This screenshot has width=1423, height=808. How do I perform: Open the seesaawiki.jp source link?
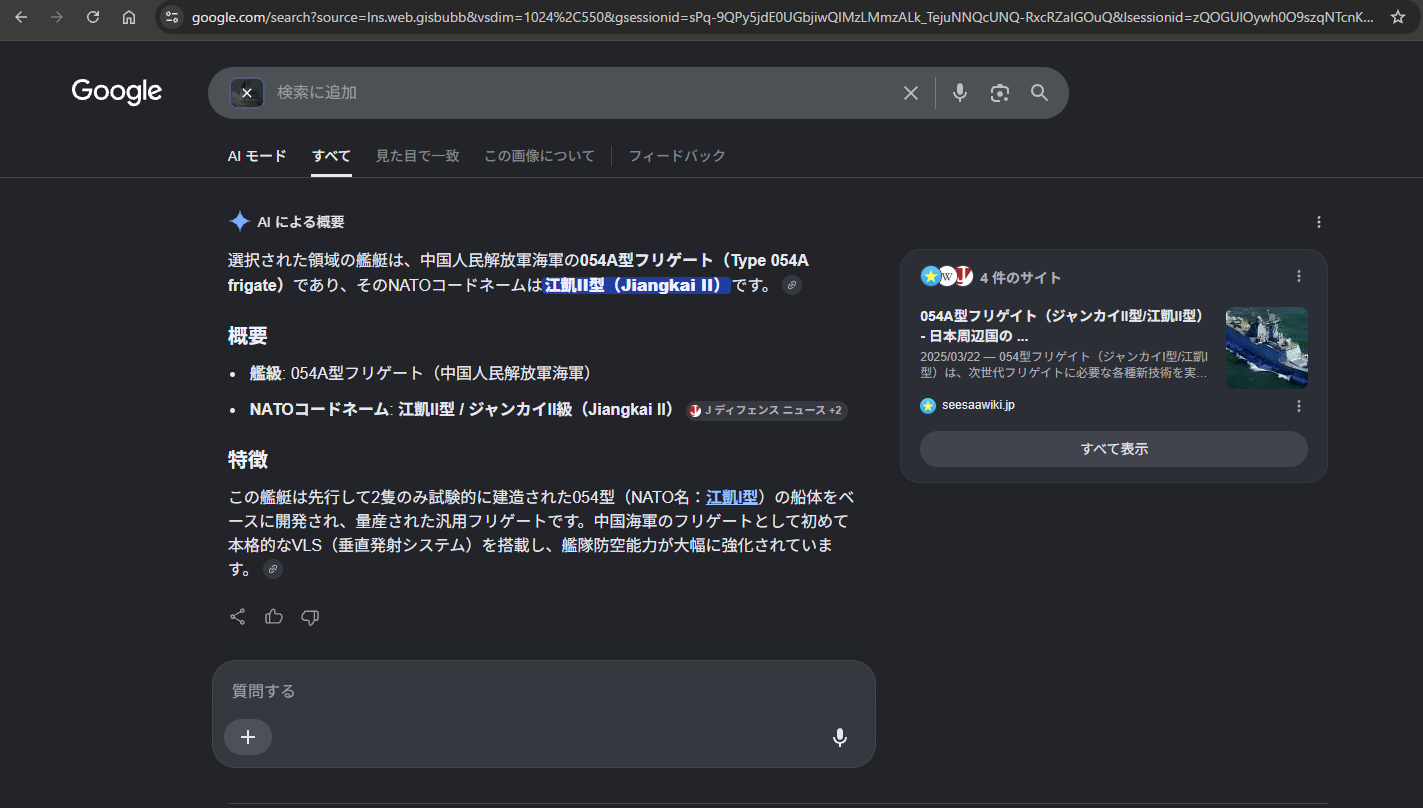tap(978, 405)
